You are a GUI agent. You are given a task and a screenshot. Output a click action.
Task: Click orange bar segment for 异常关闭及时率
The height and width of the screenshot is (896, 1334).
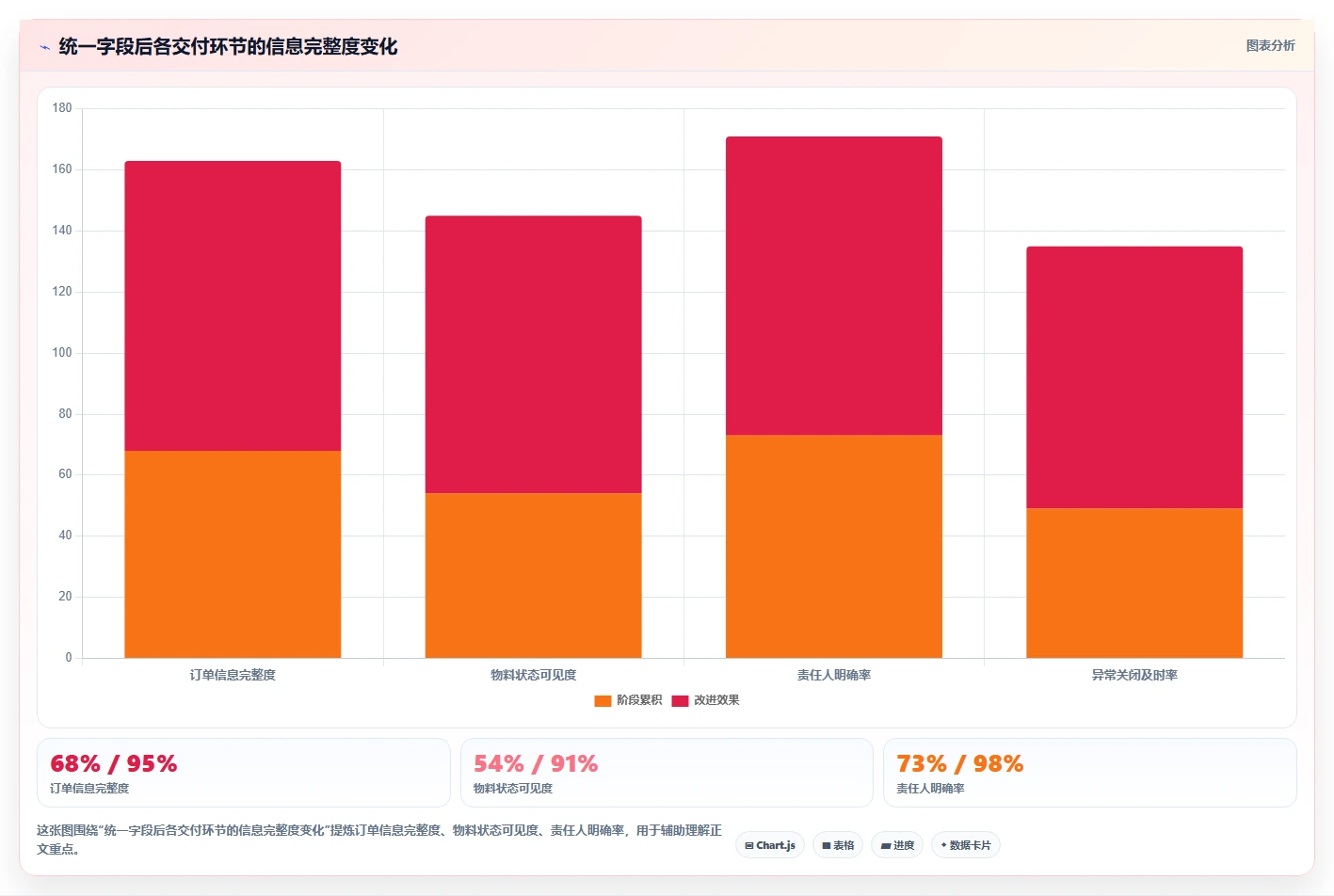click(x=1134, y=584)
